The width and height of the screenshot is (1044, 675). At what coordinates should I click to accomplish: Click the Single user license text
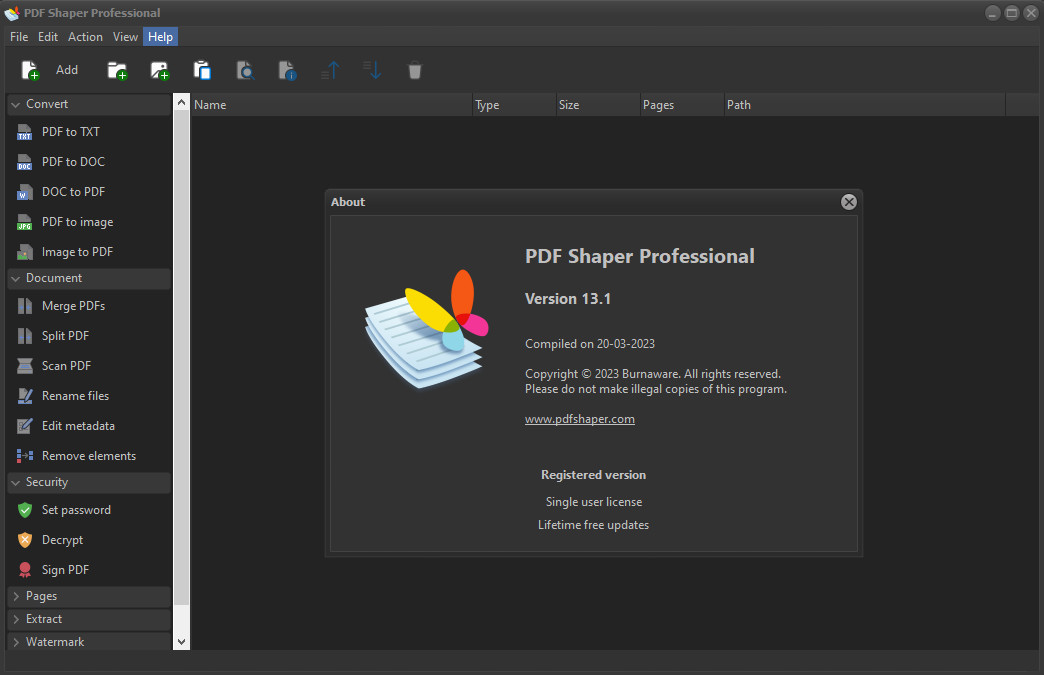pyautogui.click(x=594, y=502)
